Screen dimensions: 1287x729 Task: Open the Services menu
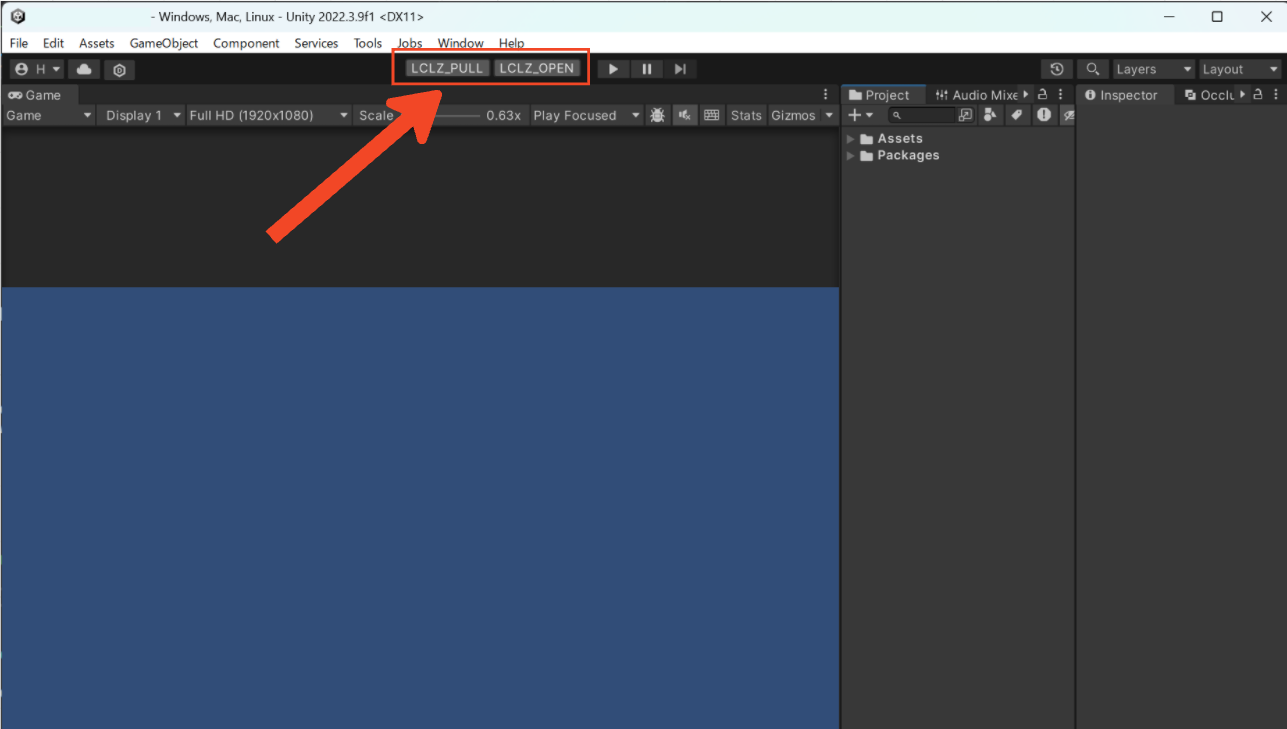tap(316, 43)
